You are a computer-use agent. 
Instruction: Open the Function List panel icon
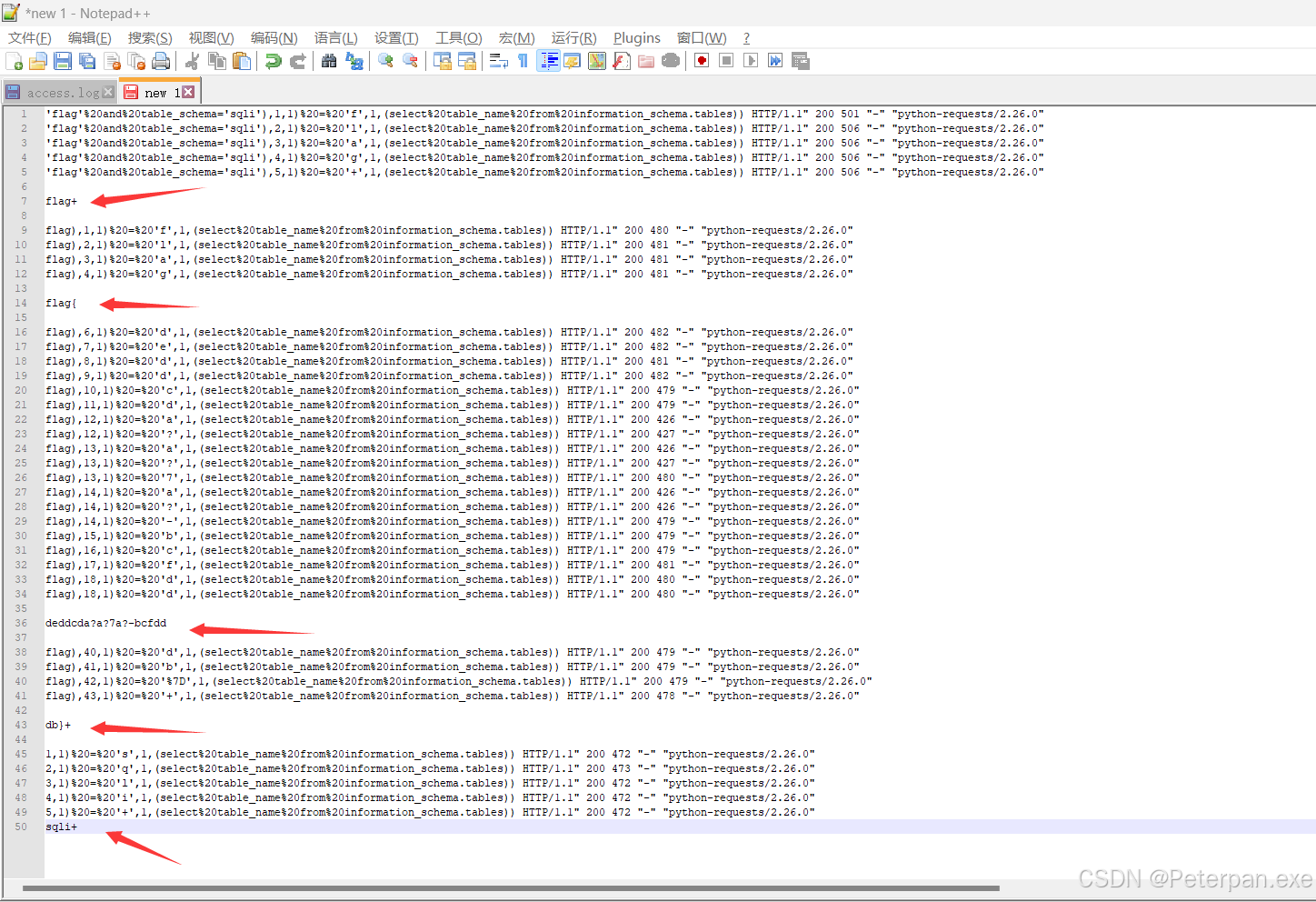(622, 61)
